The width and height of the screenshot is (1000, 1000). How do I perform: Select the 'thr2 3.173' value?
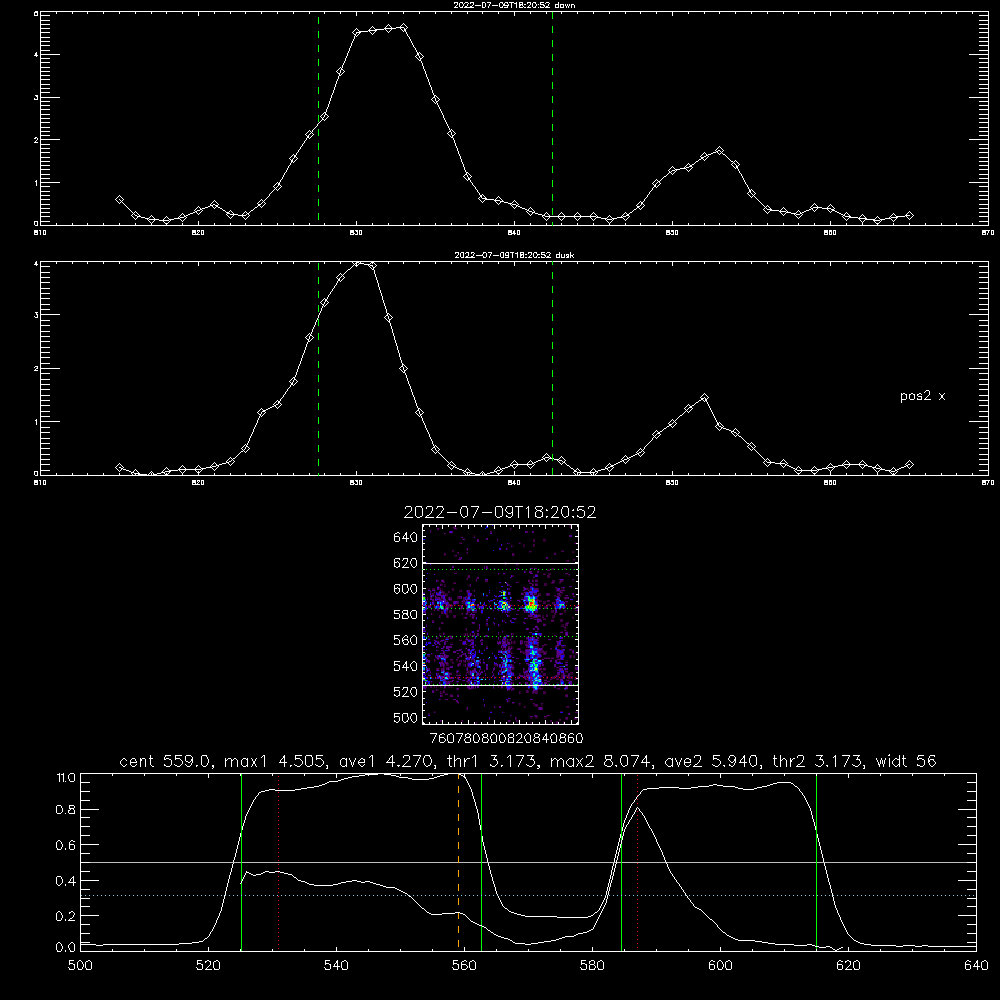click(x=818, y=761)
